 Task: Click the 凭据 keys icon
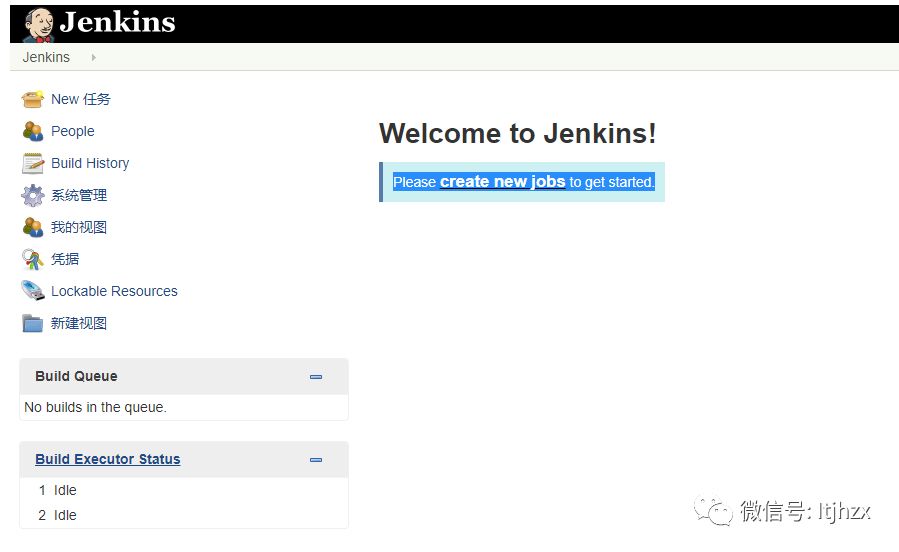(x=33, y=259)
